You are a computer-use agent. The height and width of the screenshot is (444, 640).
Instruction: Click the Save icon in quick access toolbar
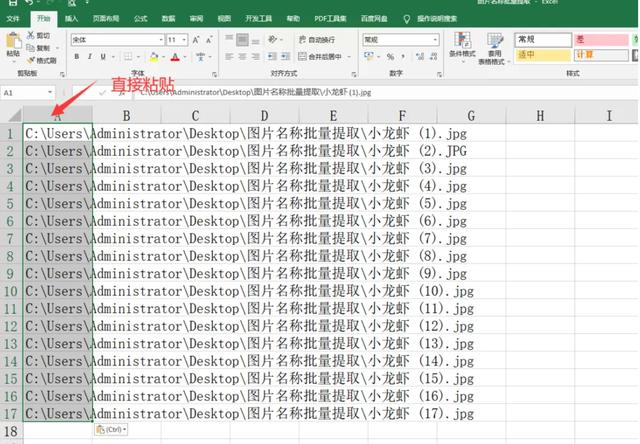[13, 2]
